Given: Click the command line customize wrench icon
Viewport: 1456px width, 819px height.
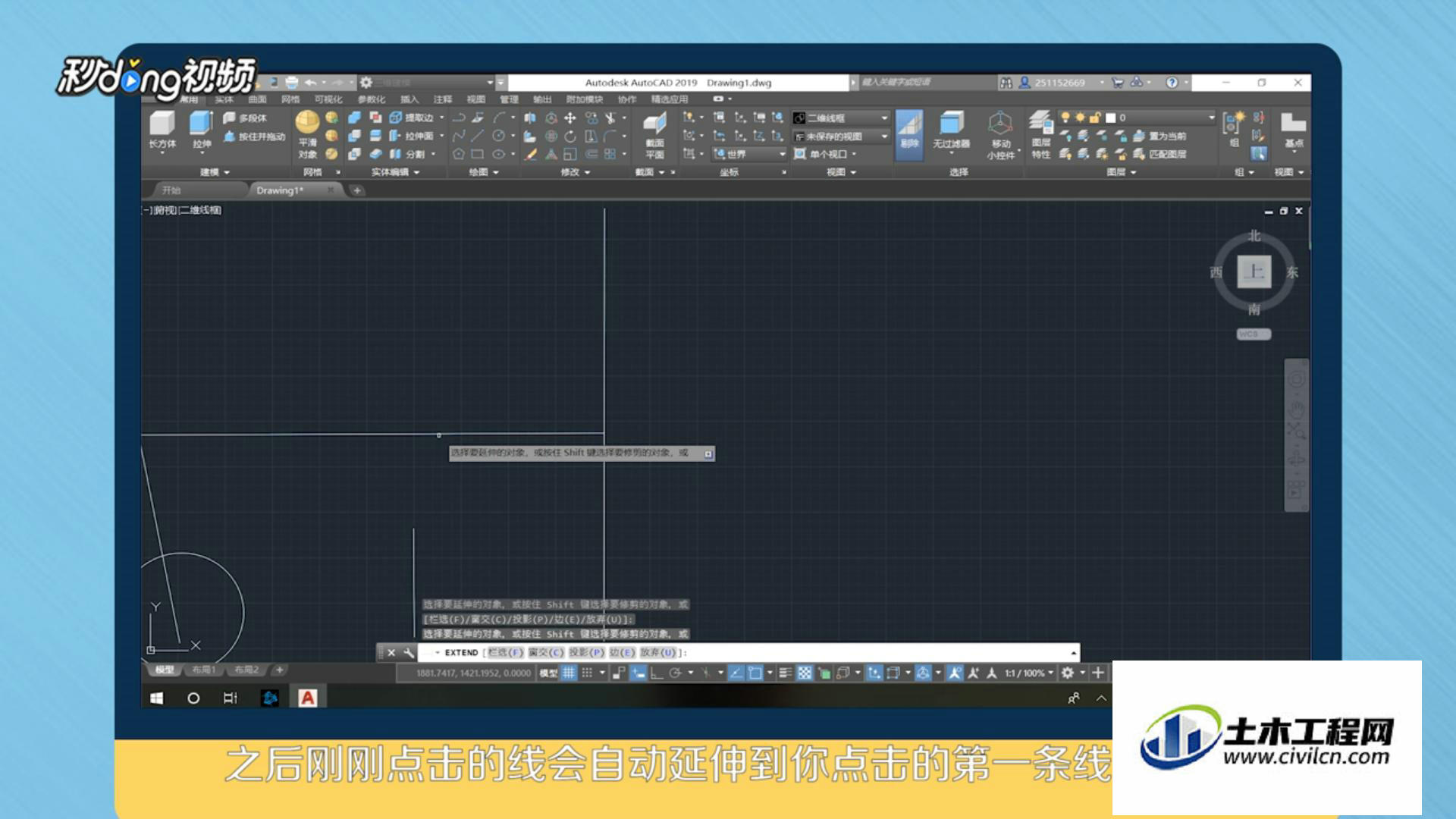Looking at the screenshot, I should point(409,652).
